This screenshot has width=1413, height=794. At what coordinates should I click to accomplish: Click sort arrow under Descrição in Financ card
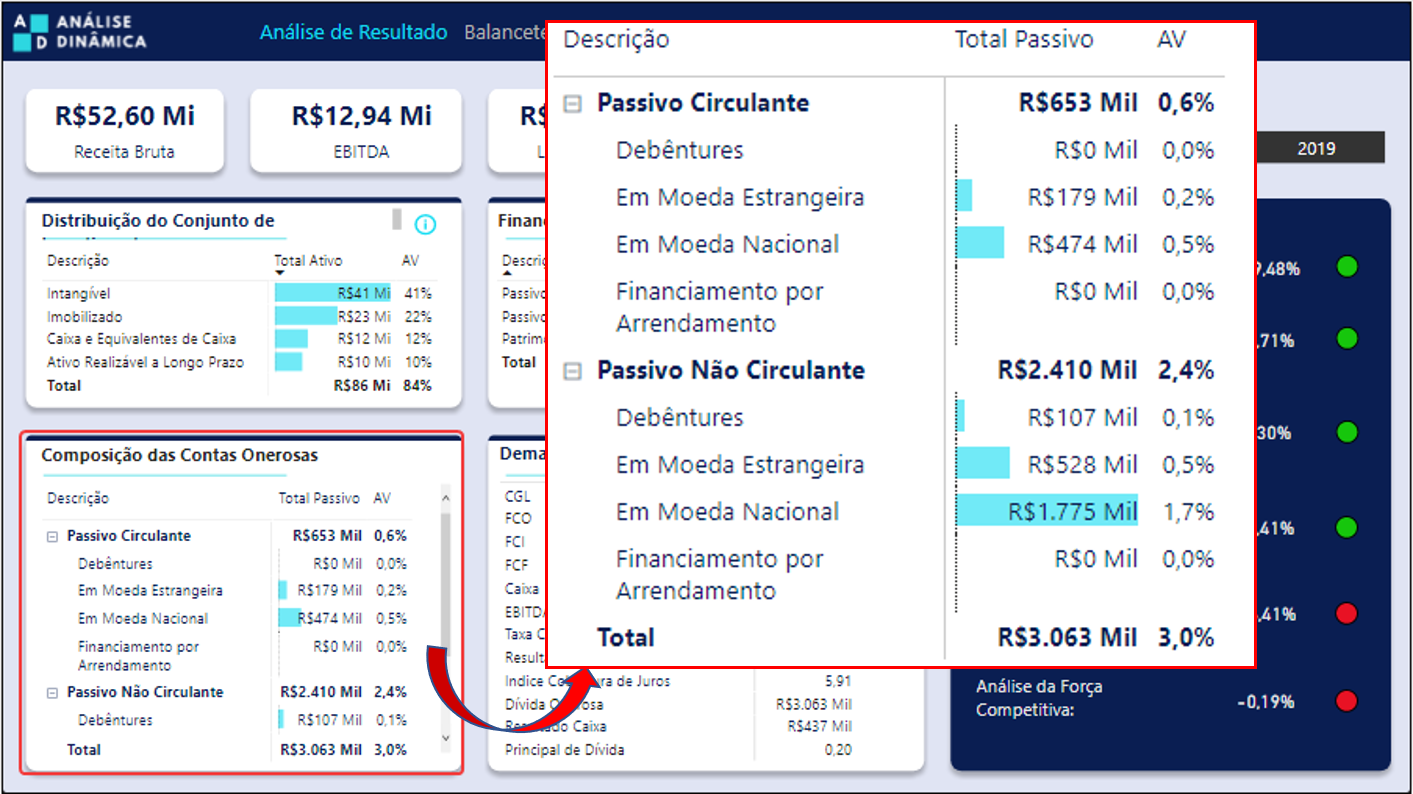point(506,272)
